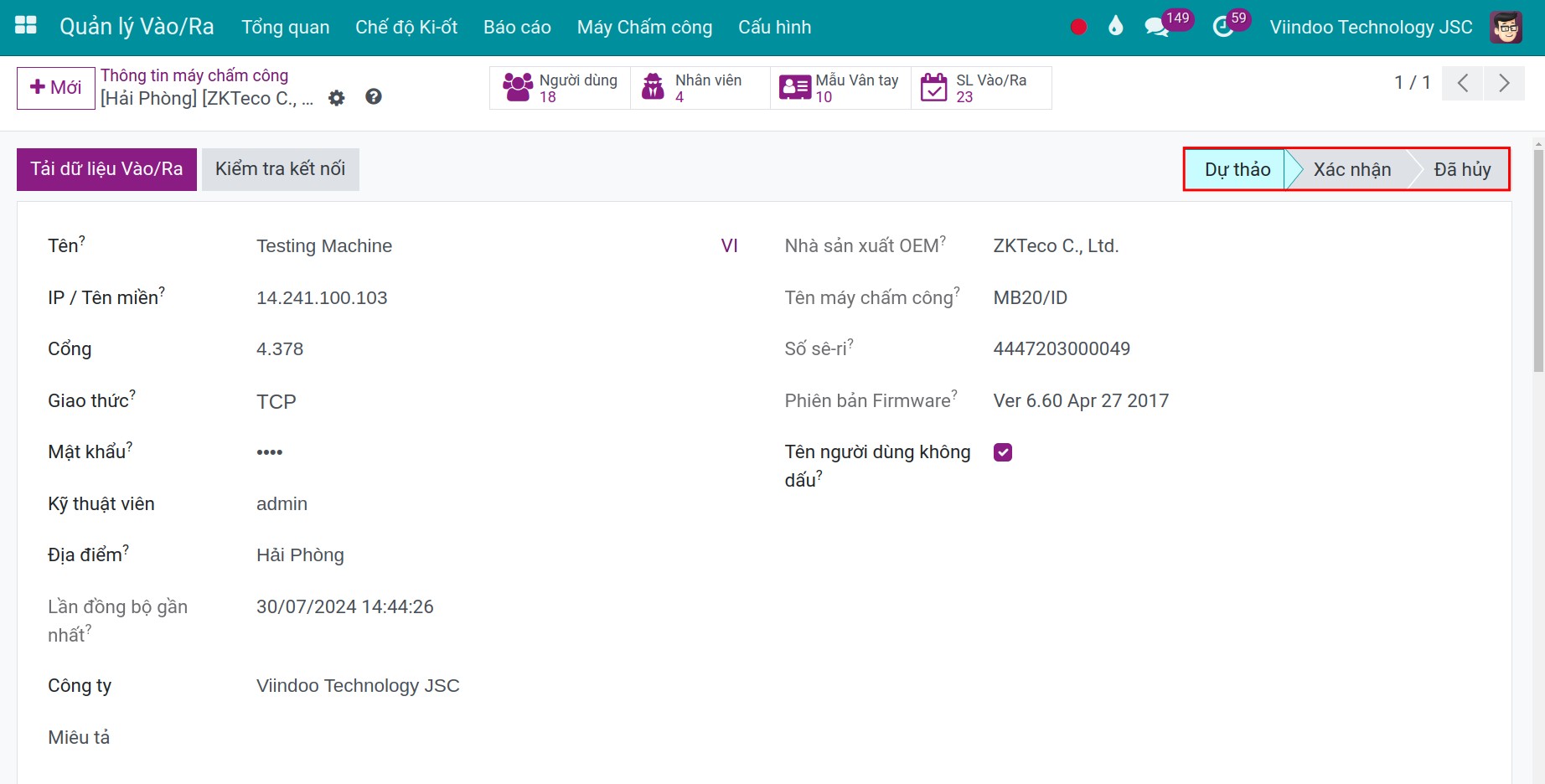The height and width of the screenshot is (784, 1545).
Task: Click the VI translation language button
Action: [x=729, y=245]
